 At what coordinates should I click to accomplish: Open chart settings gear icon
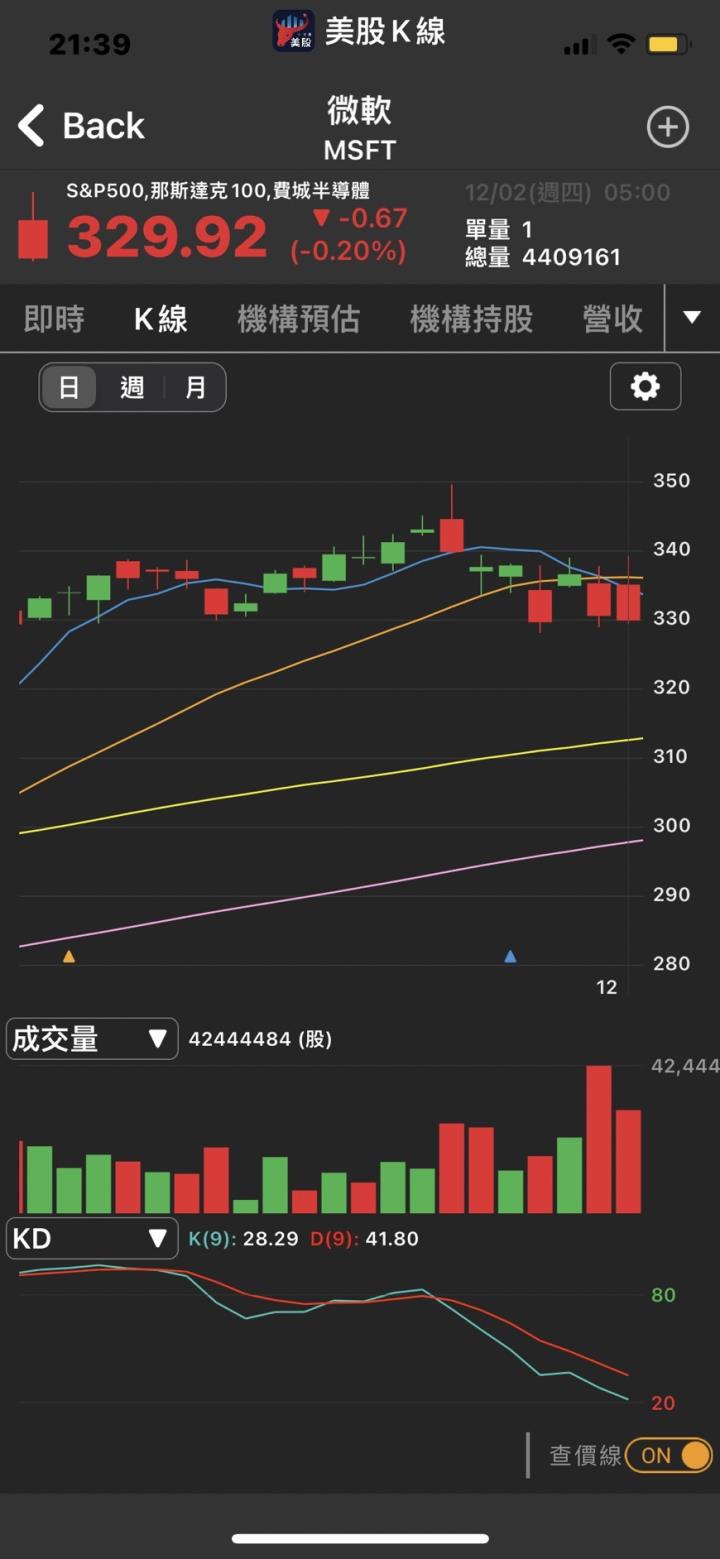pyautogui.click(x=645, y=386)
